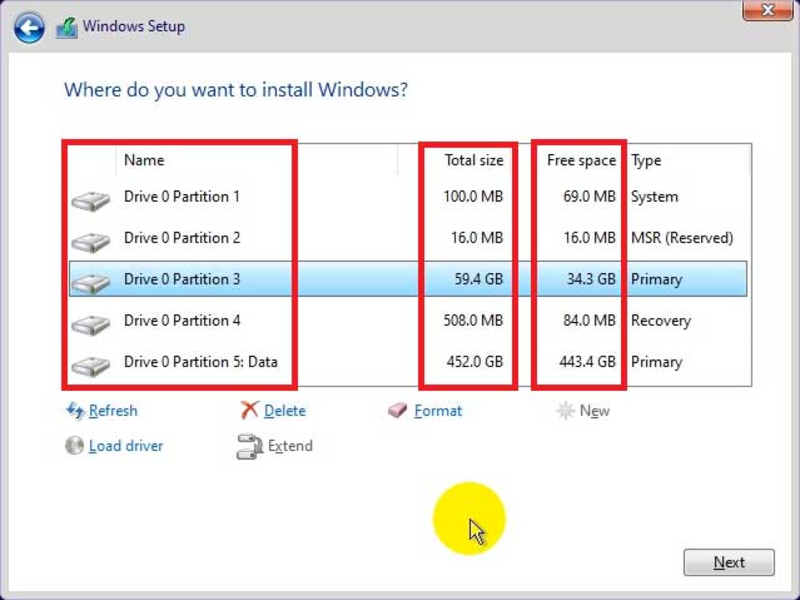Close the Windows Setup dialog
This screenshot has height=600, width=800.
pos(768,10)
